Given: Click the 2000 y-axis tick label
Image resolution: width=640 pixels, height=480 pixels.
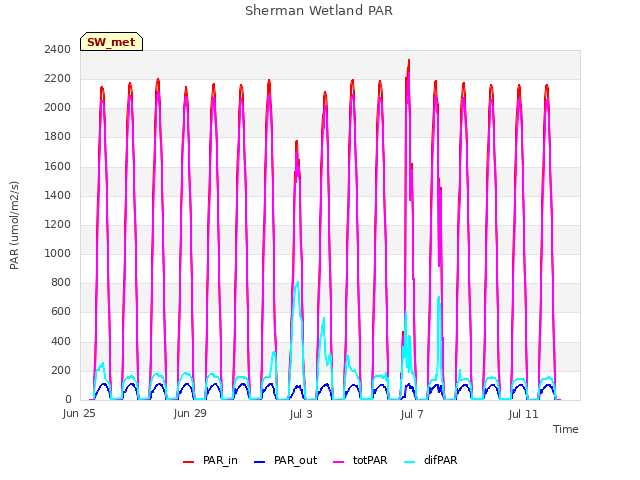Looking at the screenshot, I should coord(58,108).
